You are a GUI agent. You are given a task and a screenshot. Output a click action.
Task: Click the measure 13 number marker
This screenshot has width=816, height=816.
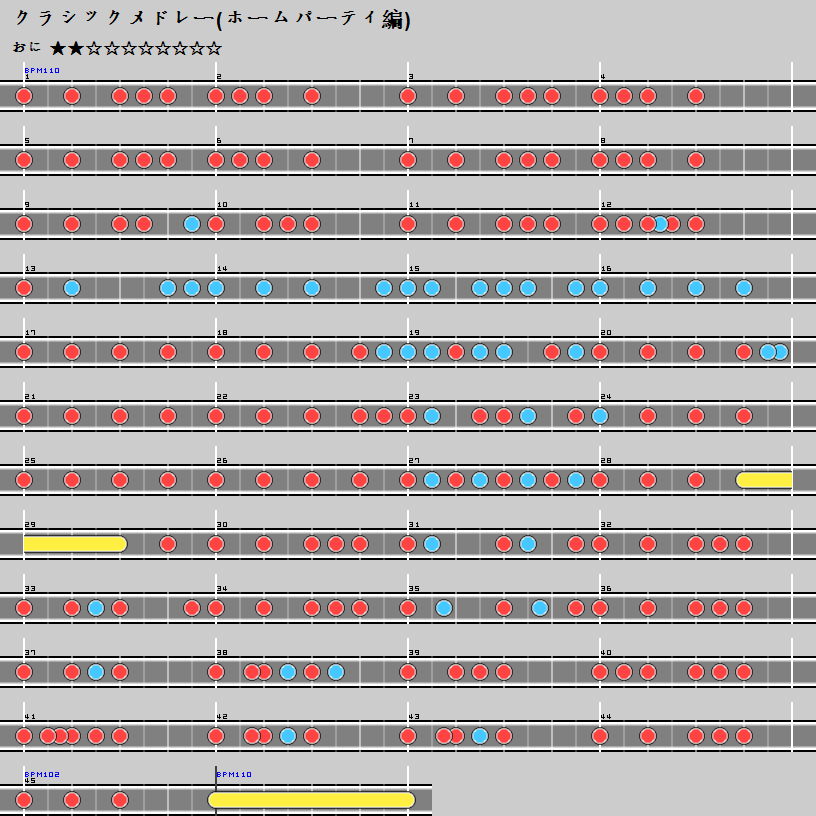[x=30, y=269]
